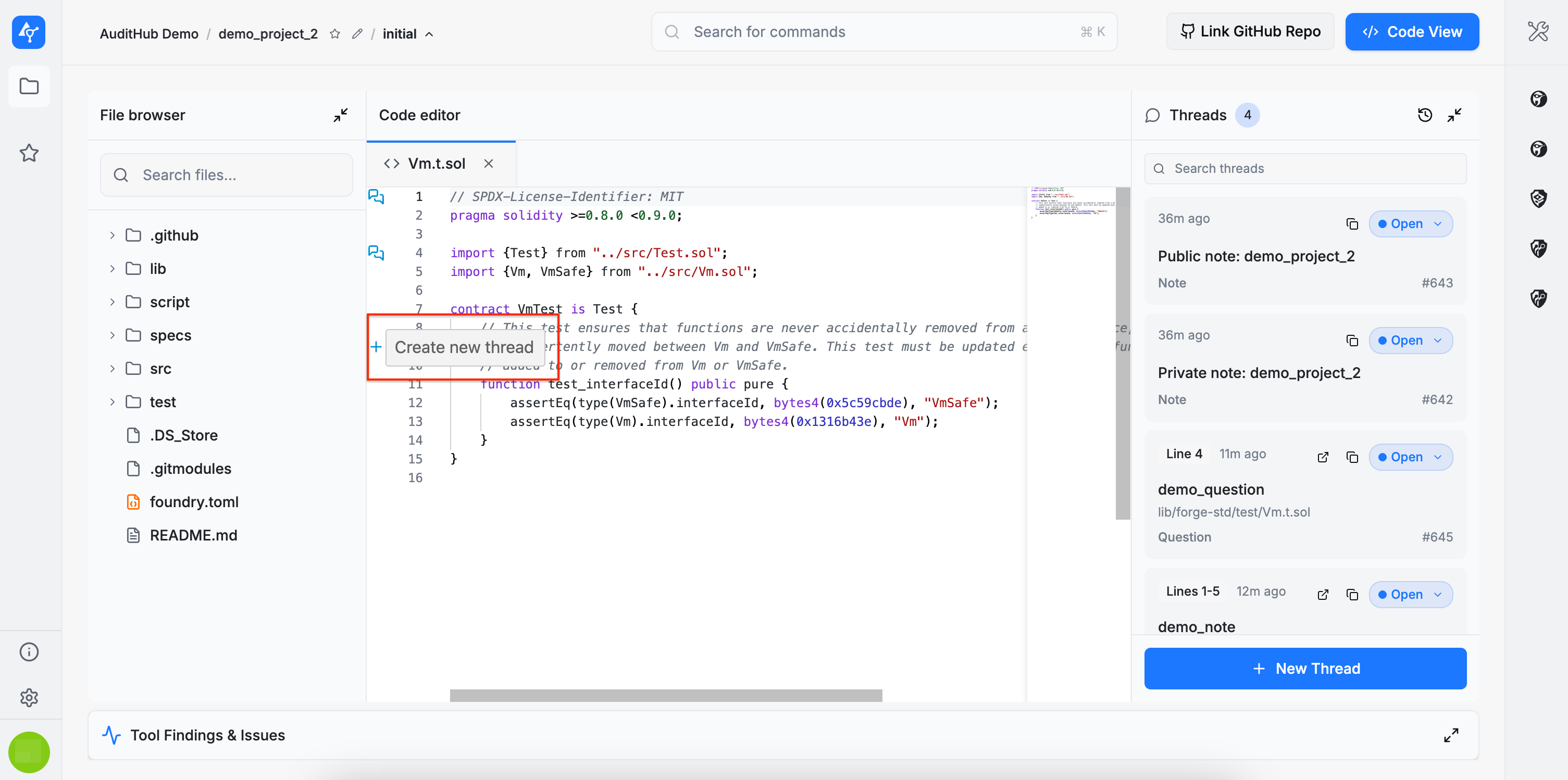Image resolution: width=1568 pixels, height=780 pixels.
Task: Click the thread history clock icon
Action: coord(1424,115)
